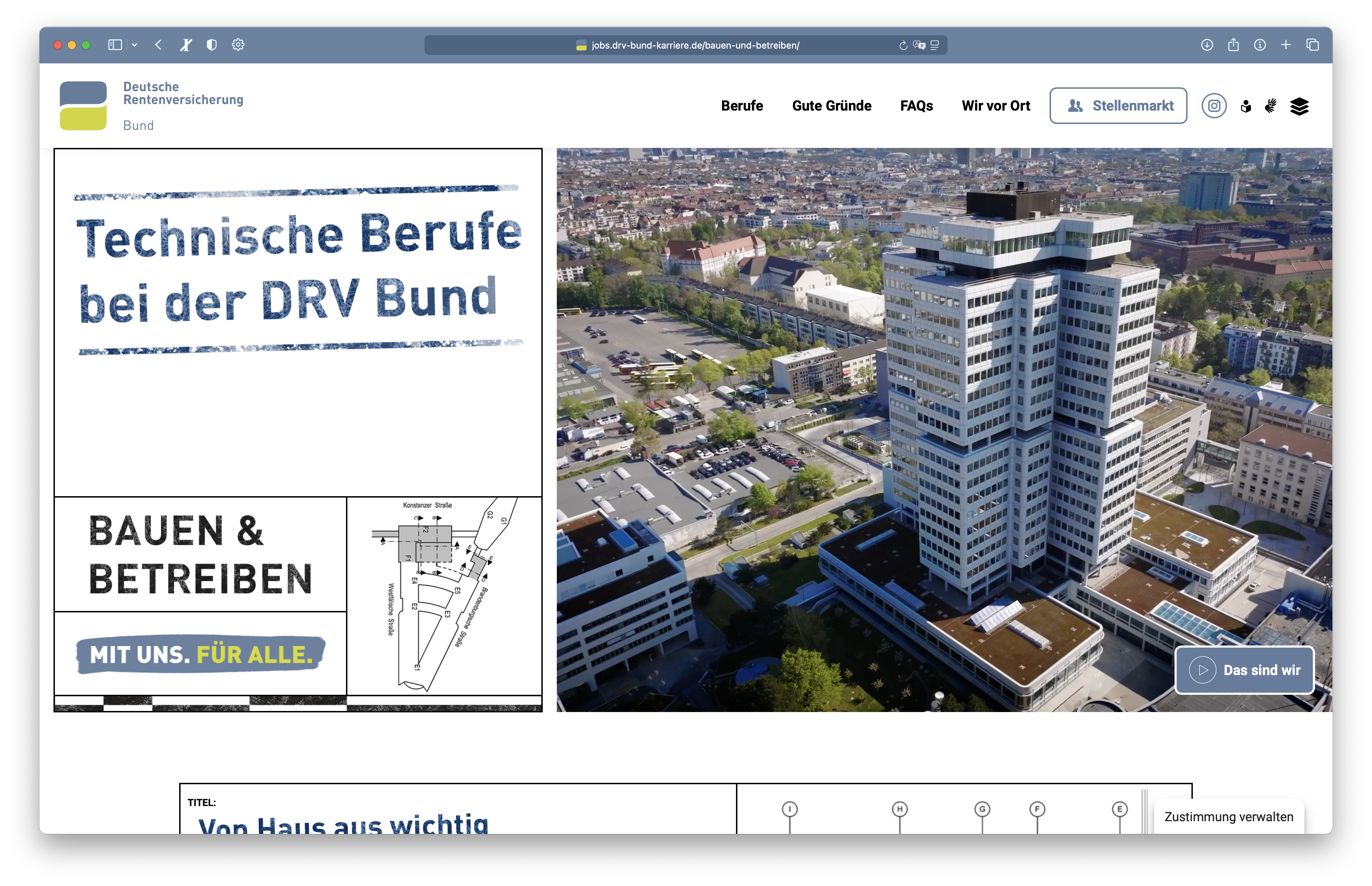Go back to the previous page
This screenshot has height=886, width=1372.
pos(158,45)
